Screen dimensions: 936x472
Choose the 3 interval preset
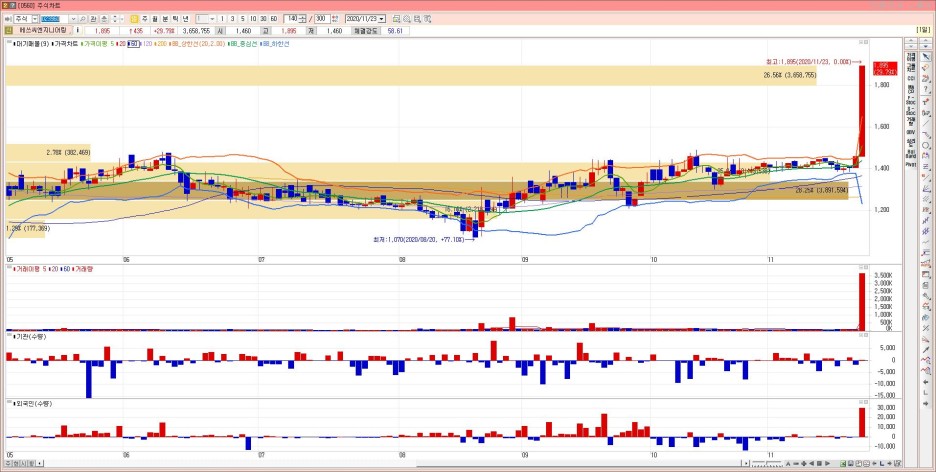click(232, 18)
